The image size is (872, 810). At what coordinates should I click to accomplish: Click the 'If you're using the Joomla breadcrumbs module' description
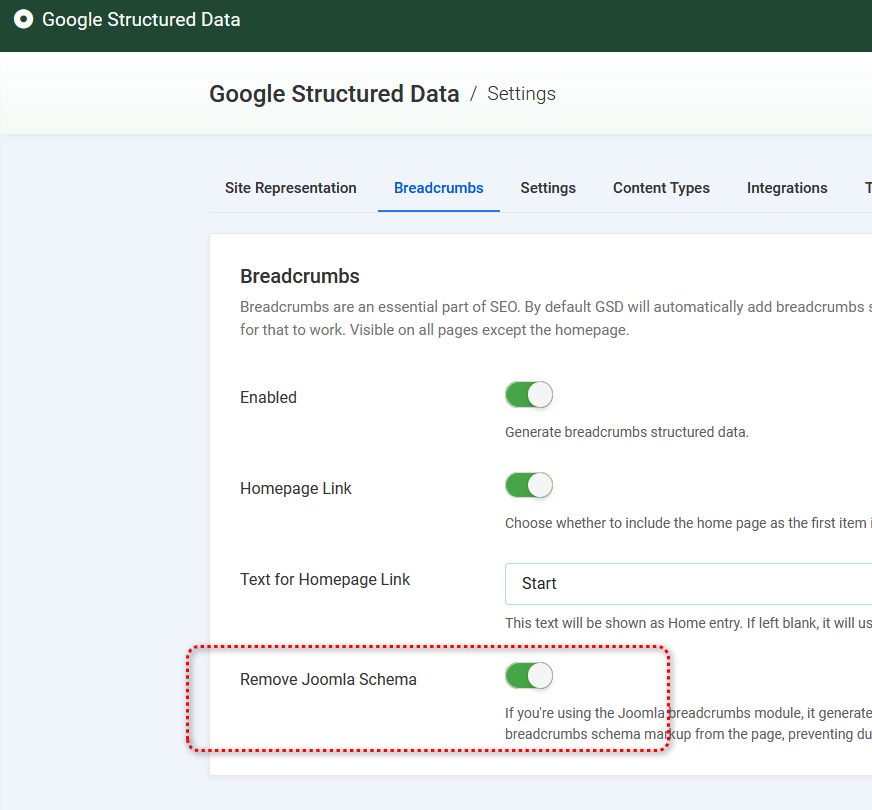click(x=688, y=724)
